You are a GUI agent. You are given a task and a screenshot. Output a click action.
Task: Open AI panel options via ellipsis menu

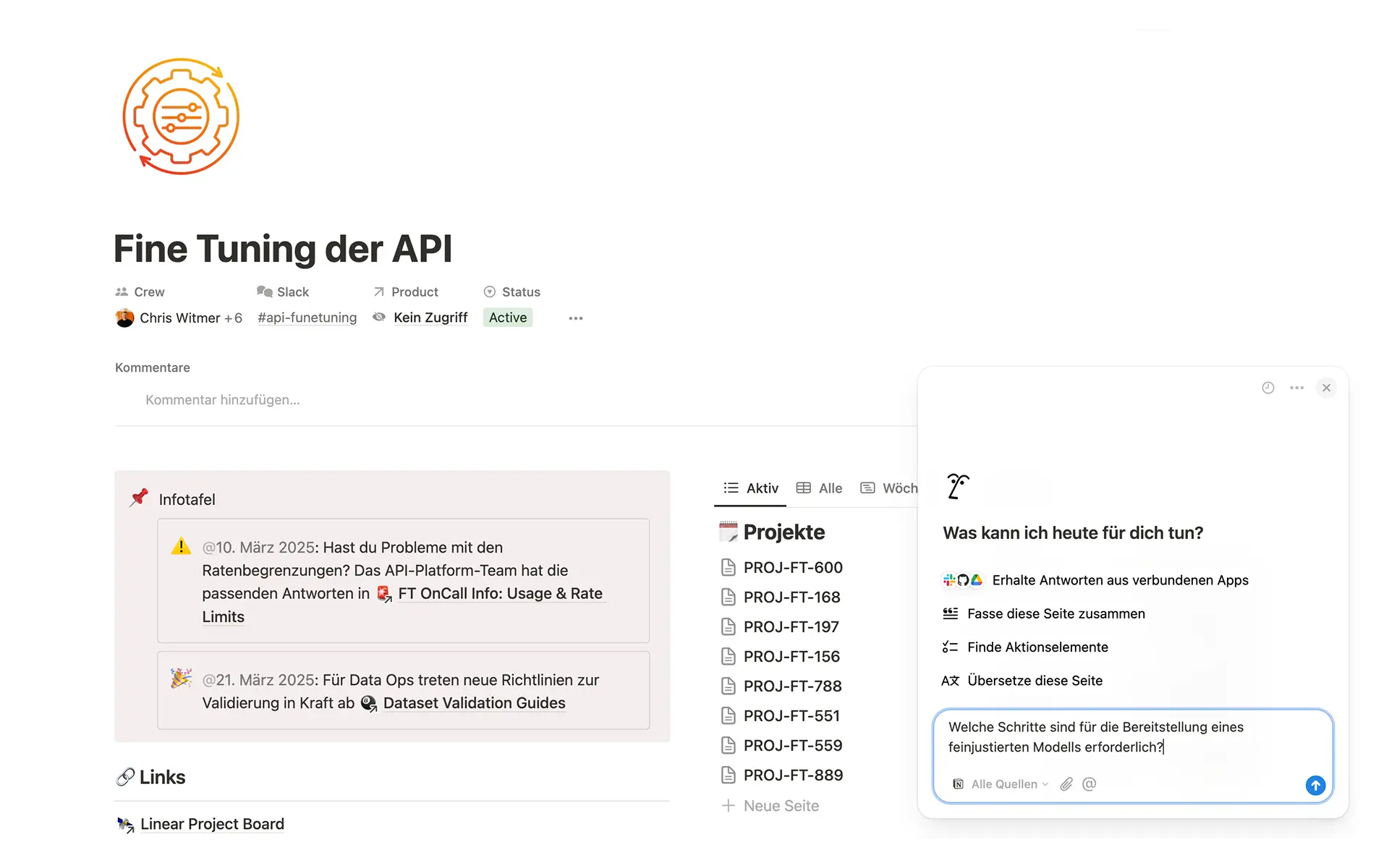1296,388
